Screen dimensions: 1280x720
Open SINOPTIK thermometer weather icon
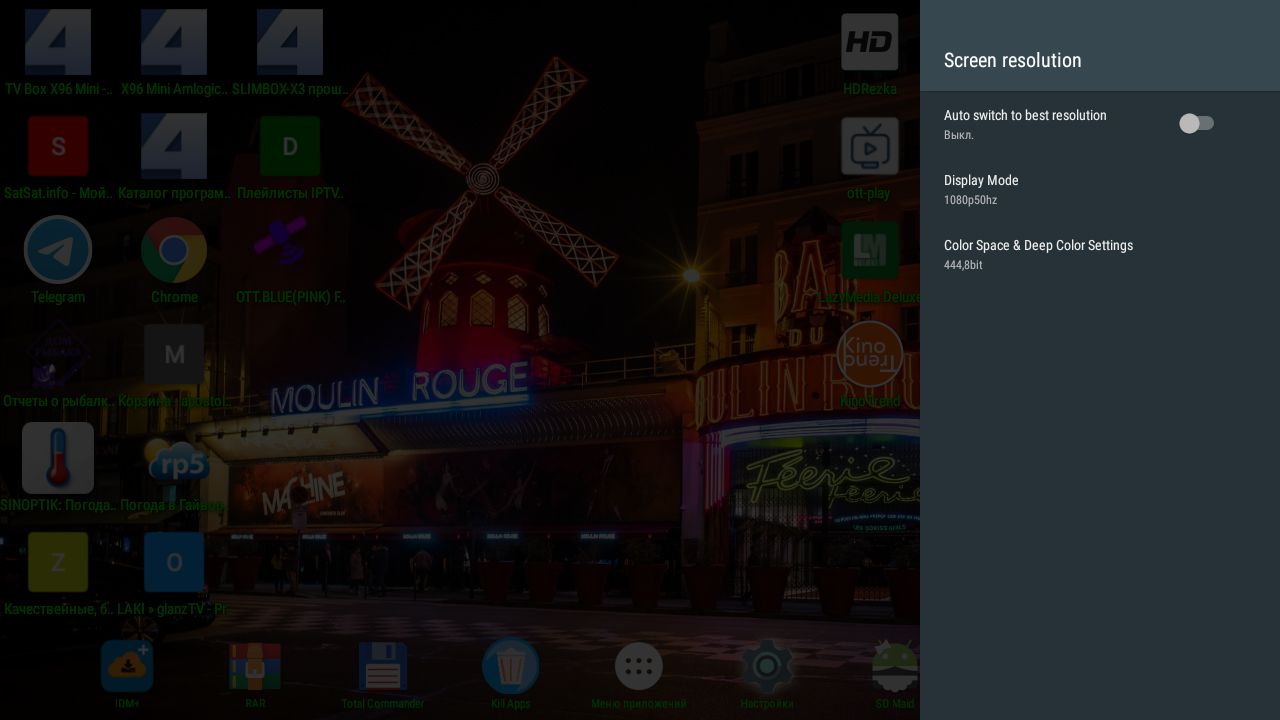58,458
